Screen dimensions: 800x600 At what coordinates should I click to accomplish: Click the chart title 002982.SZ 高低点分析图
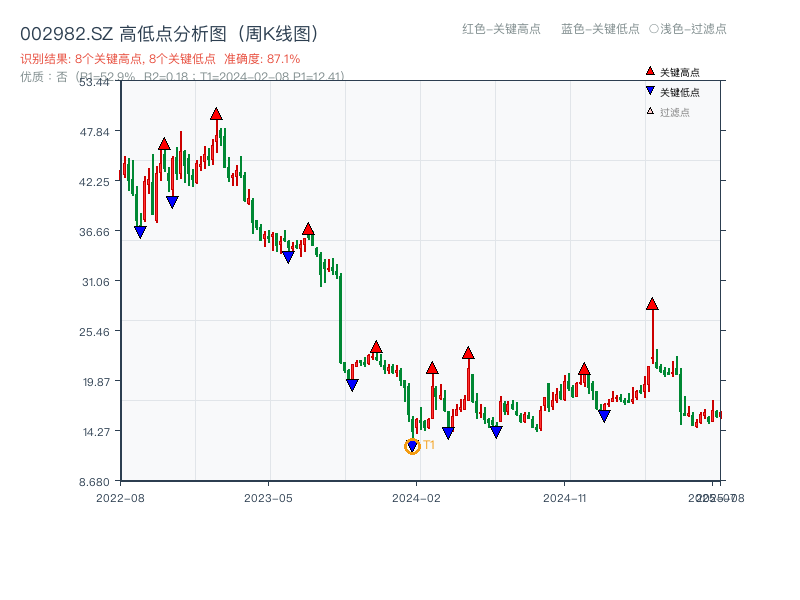(169, 34)
